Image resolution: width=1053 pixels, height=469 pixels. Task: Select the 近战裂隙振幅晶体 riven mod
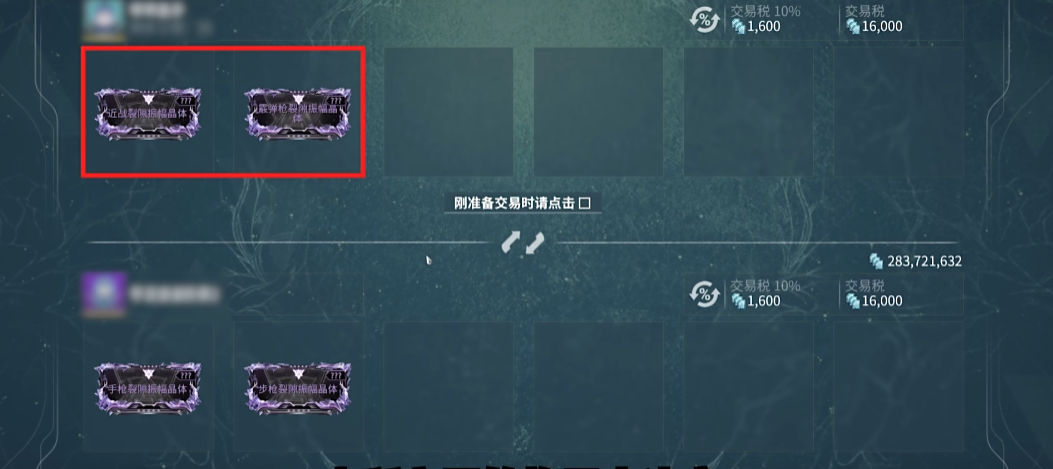coord(148,114)
